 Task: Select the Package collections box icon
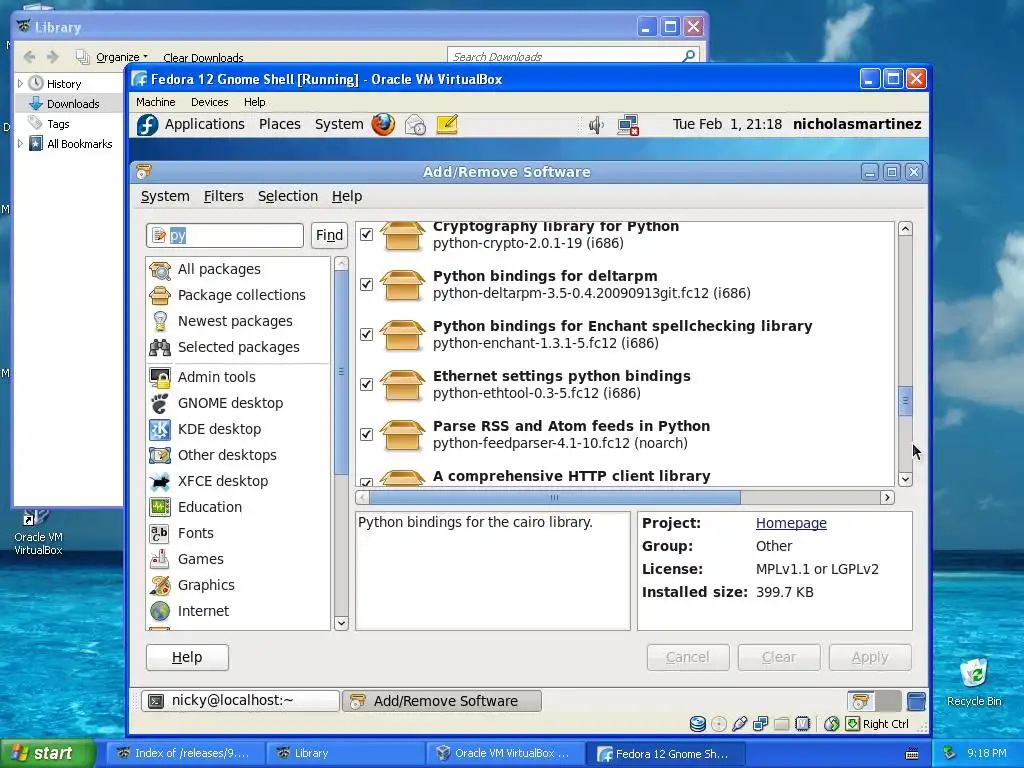point(160,295)
